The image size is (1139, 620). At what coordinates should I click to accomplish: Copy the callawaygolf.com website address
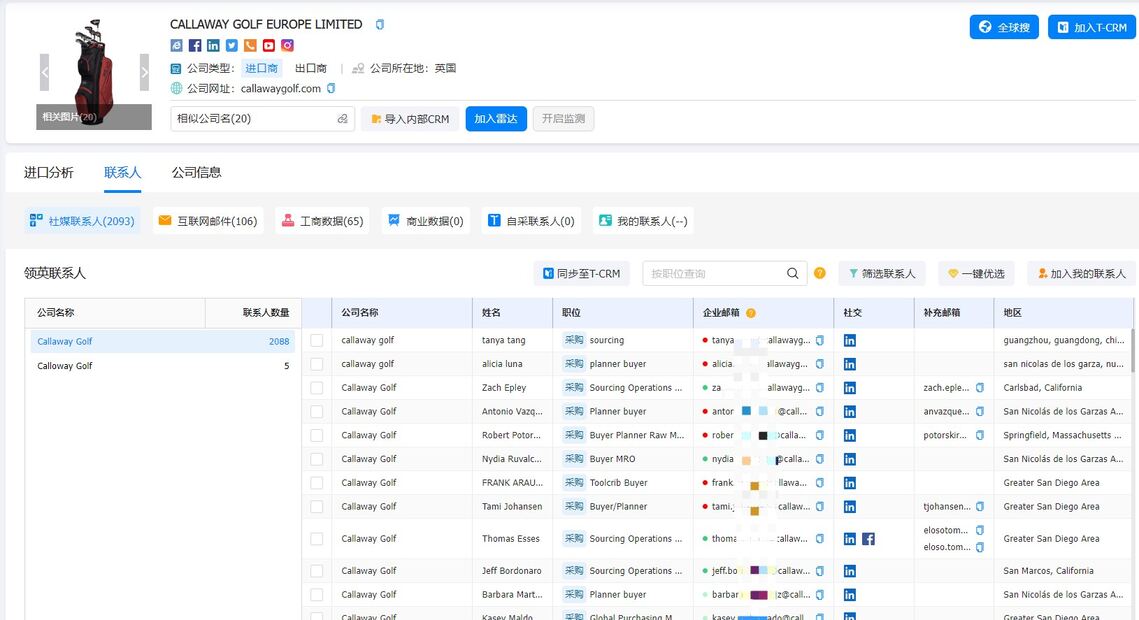(331, 89)
